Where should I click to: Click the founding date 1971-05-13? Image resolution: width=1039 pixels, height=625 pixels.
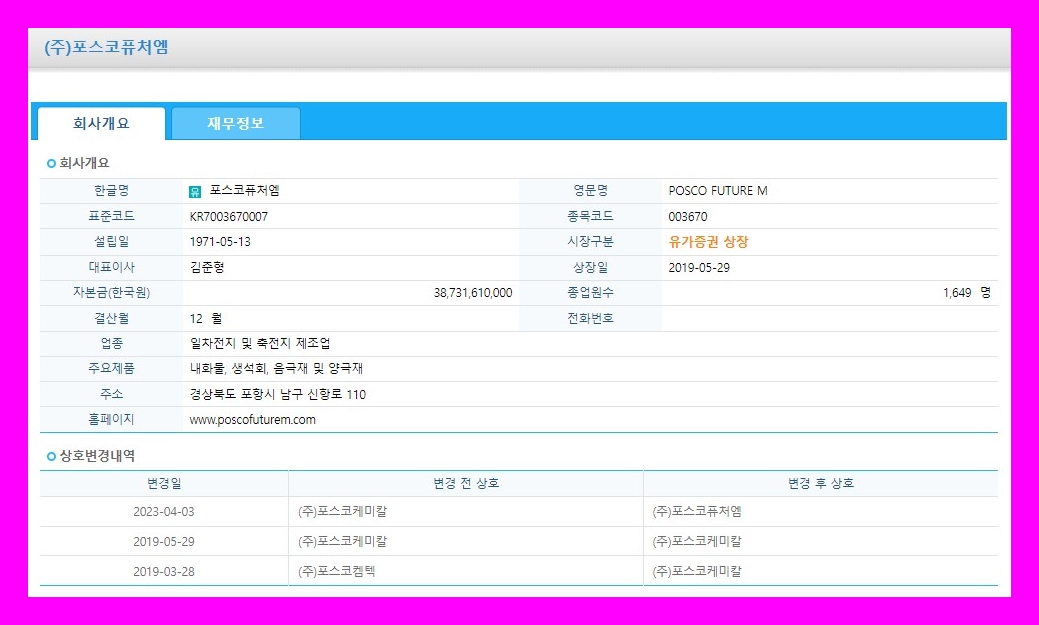[220, 242]
